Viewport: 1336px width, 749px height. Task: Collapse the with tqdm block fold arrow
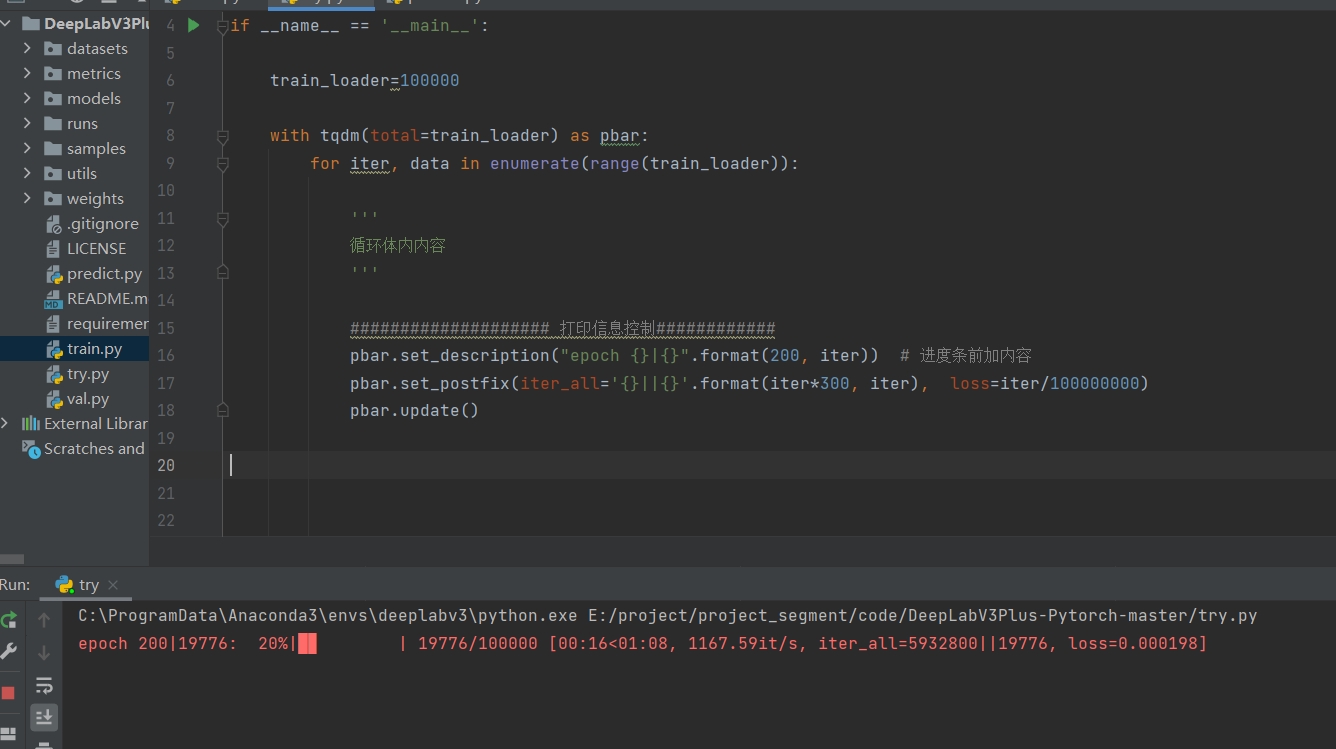tap(222, 135)
